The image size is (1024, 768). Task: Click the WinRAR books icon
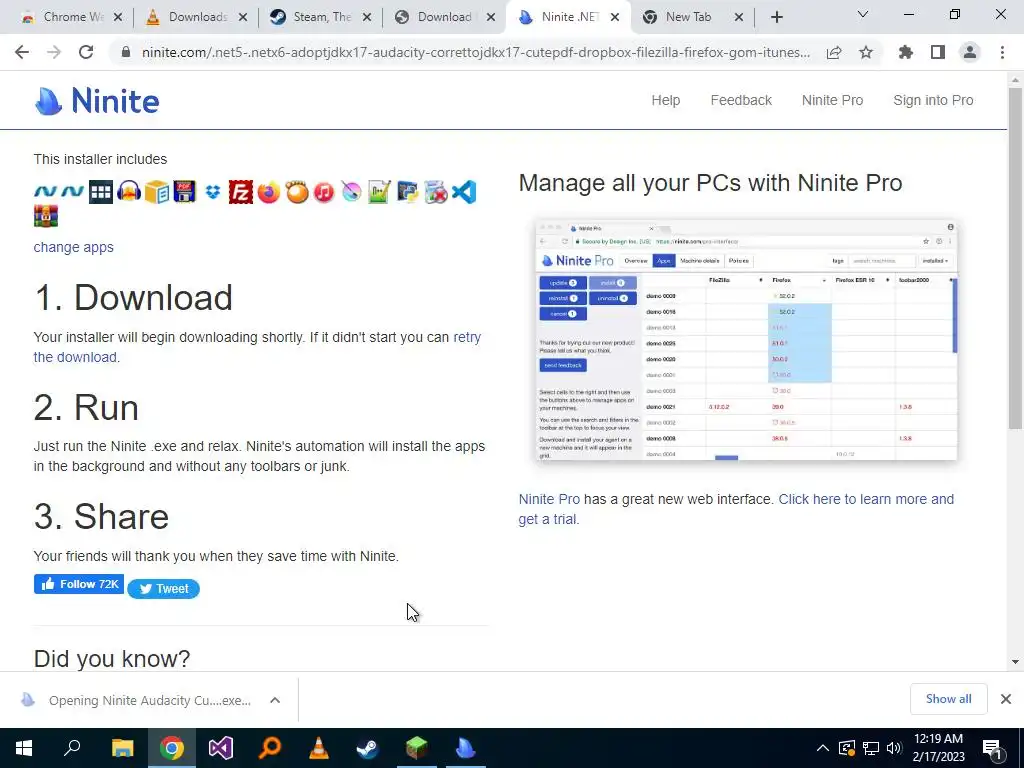coord(46,216)
